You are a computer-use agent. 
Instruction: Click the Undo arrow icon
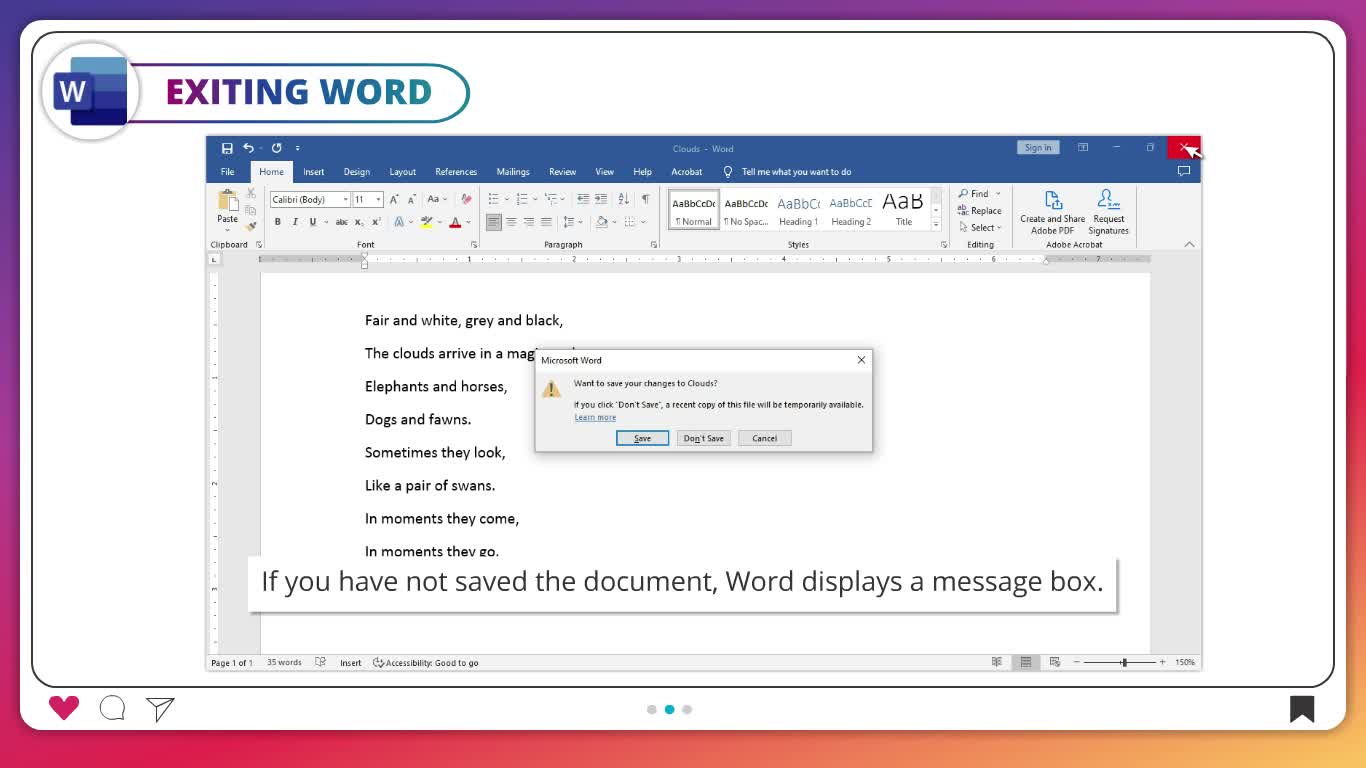pos(248,148)
